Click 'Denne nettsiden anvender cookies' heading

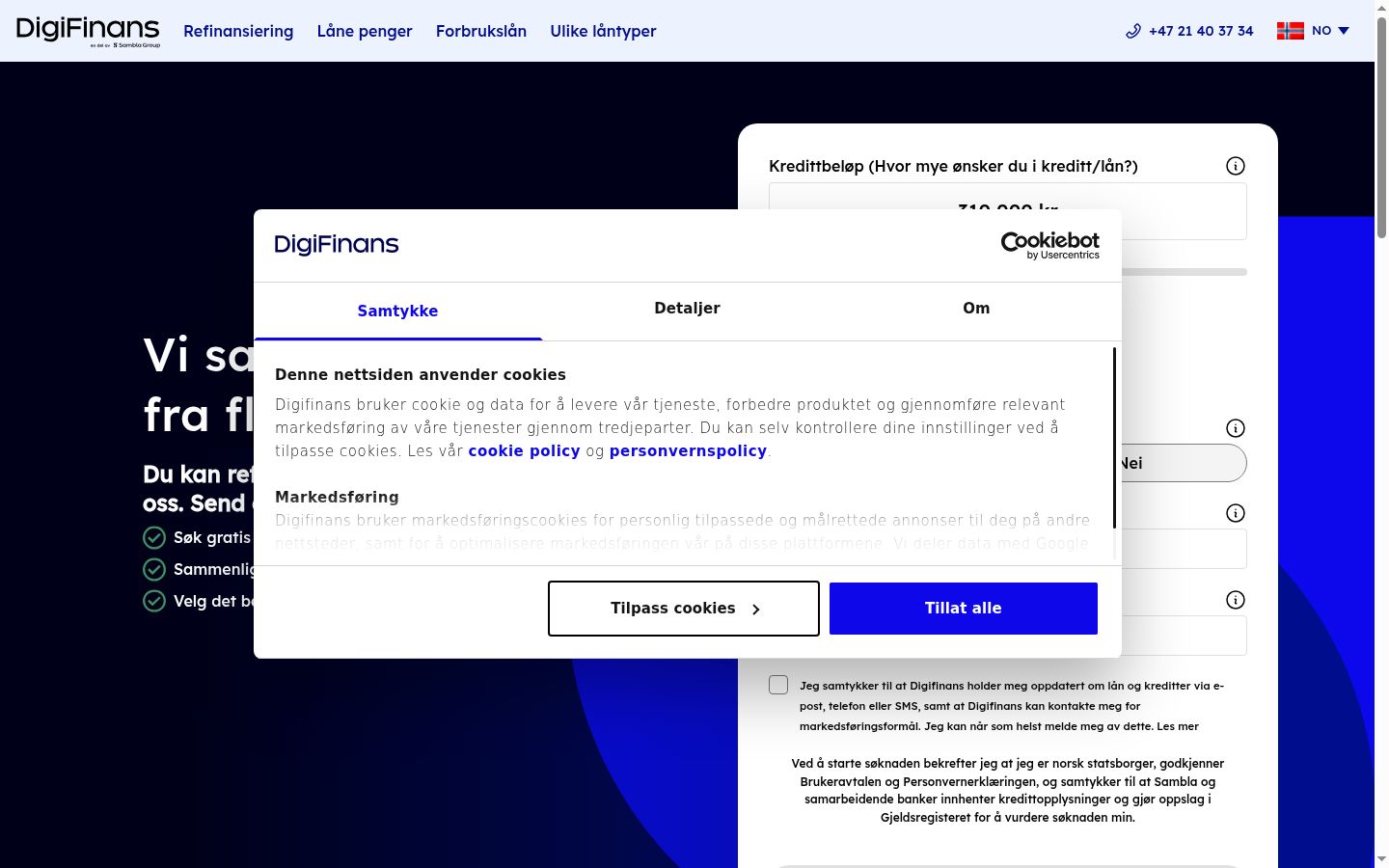pyautogui.click(x=421, y=374)
